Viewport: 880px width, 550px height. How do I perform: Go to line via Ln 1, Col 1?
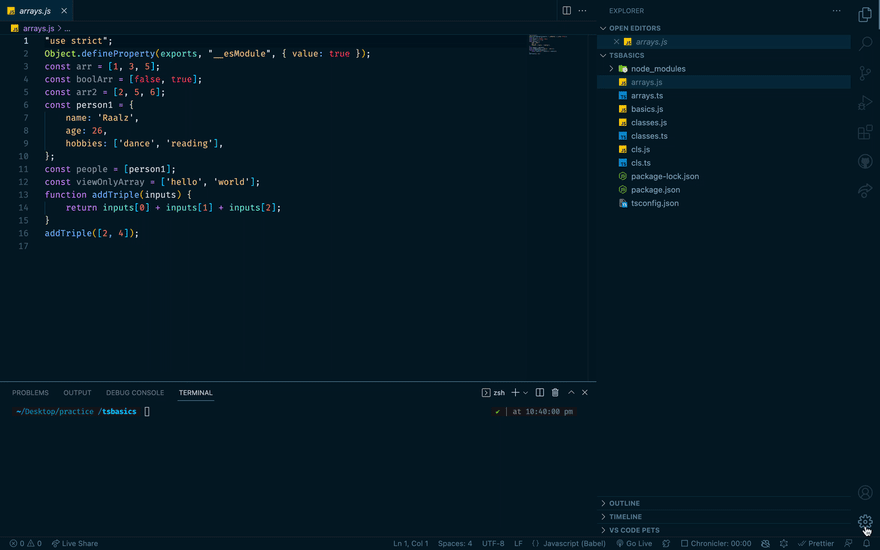410,543
